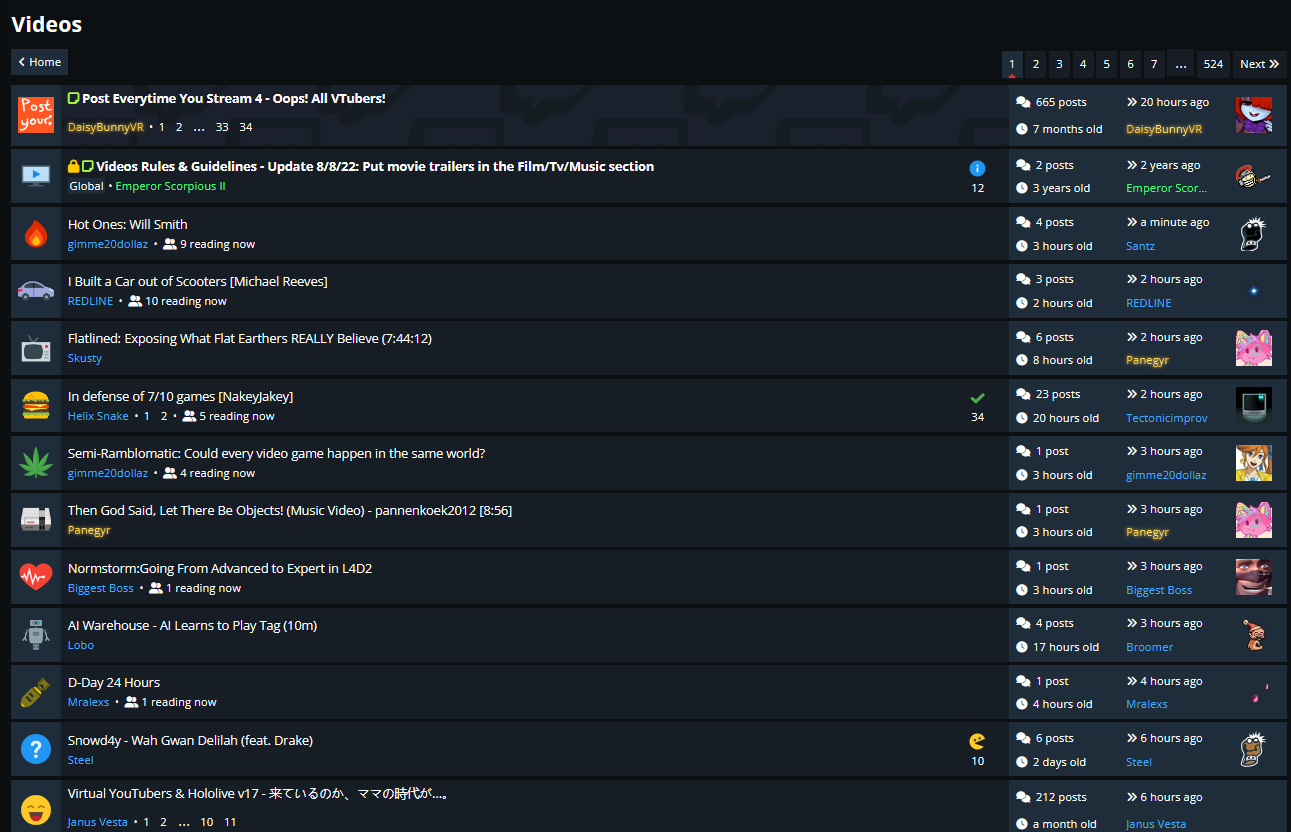Open DaisyBunnyVR's avatar on the first row
1291x832 pixels.
(1254, 115)
